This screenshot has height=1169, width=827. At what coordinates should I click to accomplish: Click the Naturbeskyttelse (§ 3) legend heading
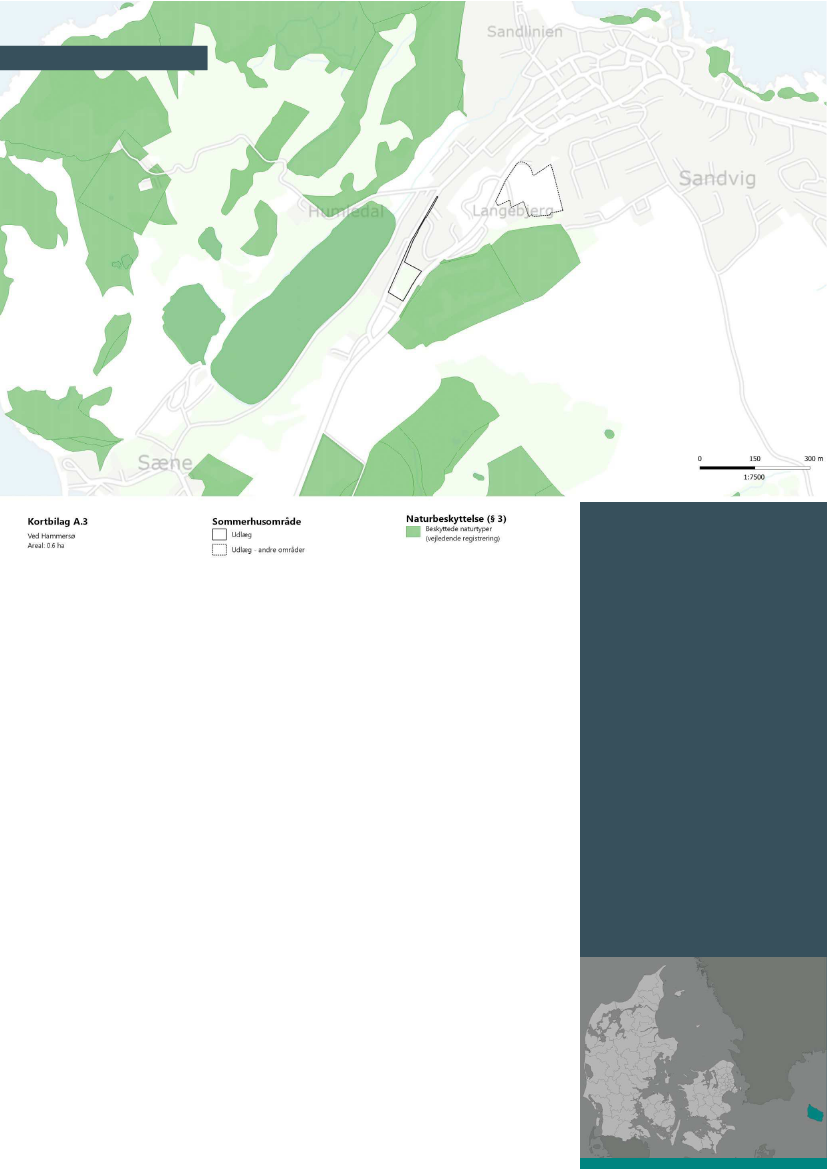pos(450,519)
